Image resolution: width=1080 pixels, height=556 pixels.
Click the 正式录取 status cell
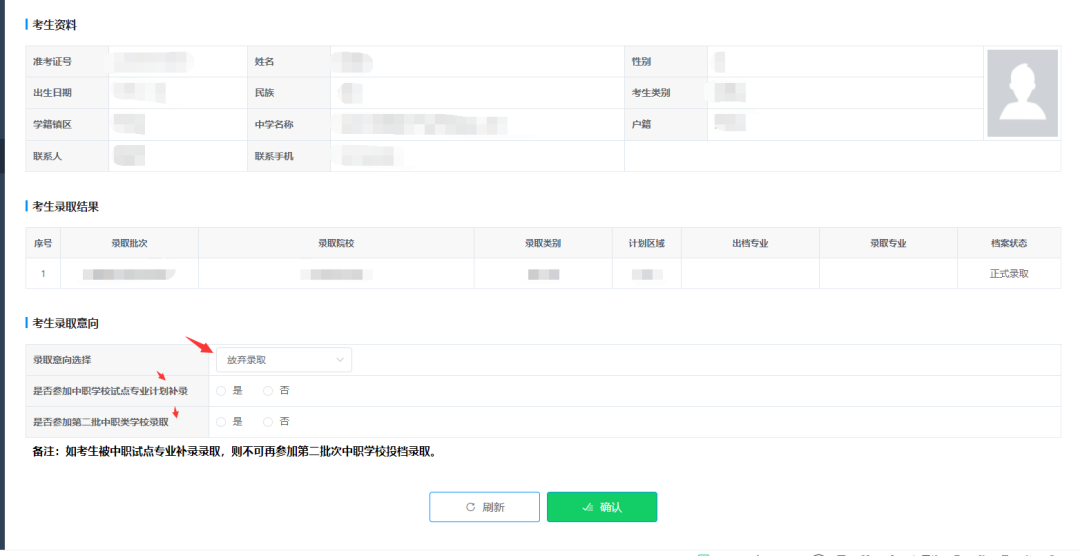pos(1009,273)
